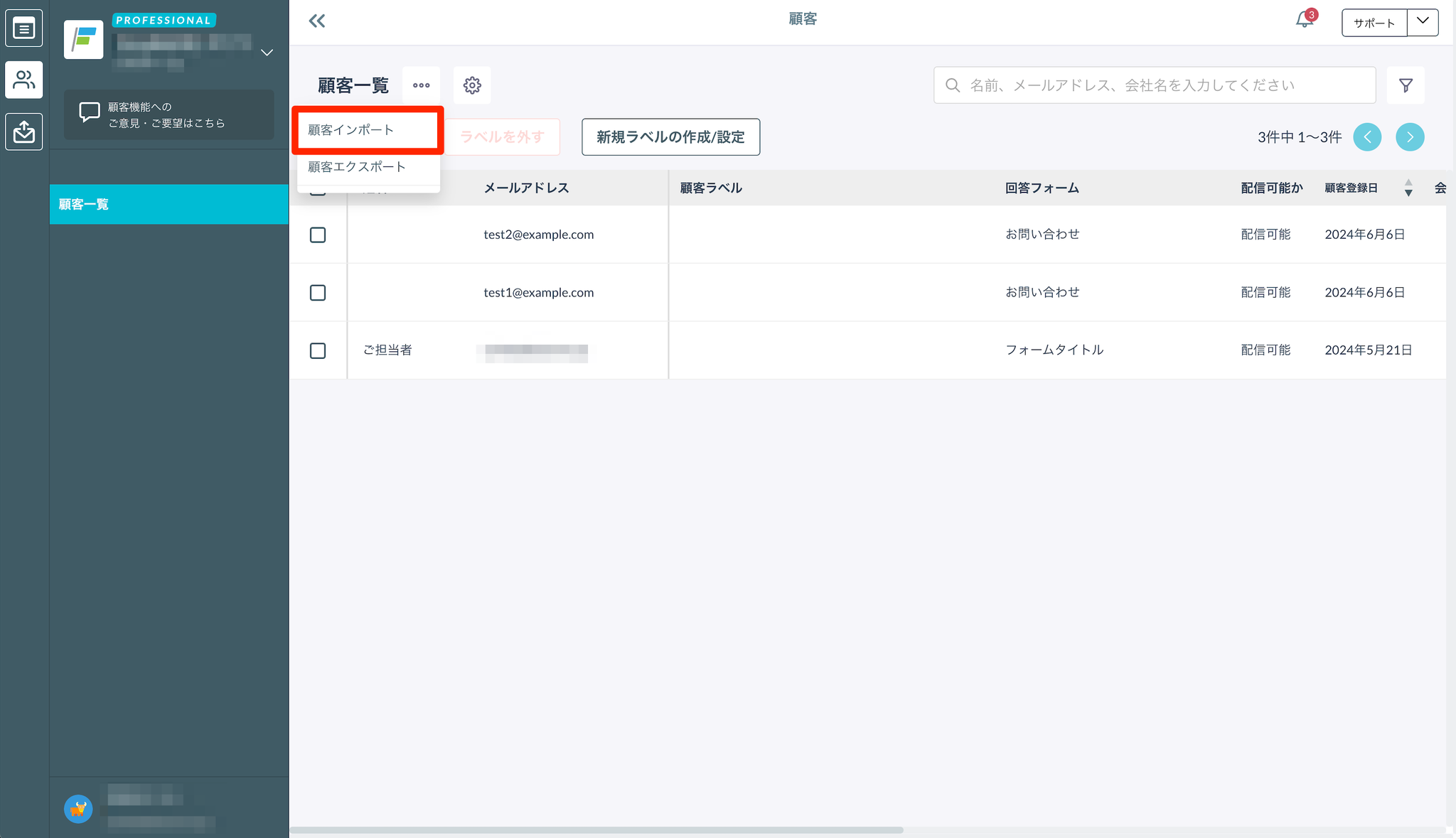
Task: Check the test1@example.com row checkbox
Action: 318,293
